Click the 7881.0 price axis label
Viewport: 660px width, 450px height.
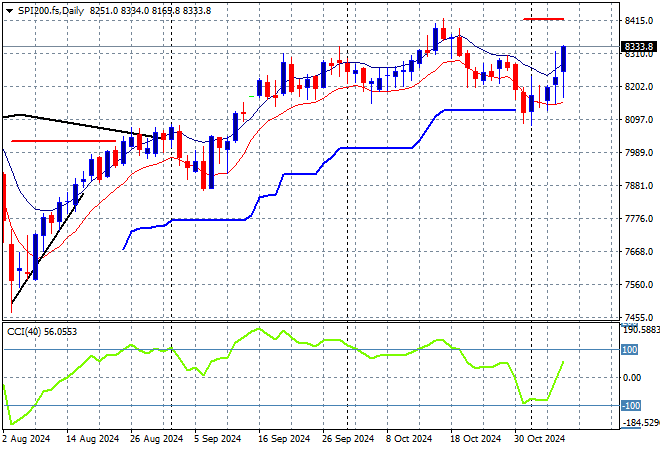point(639,186)
